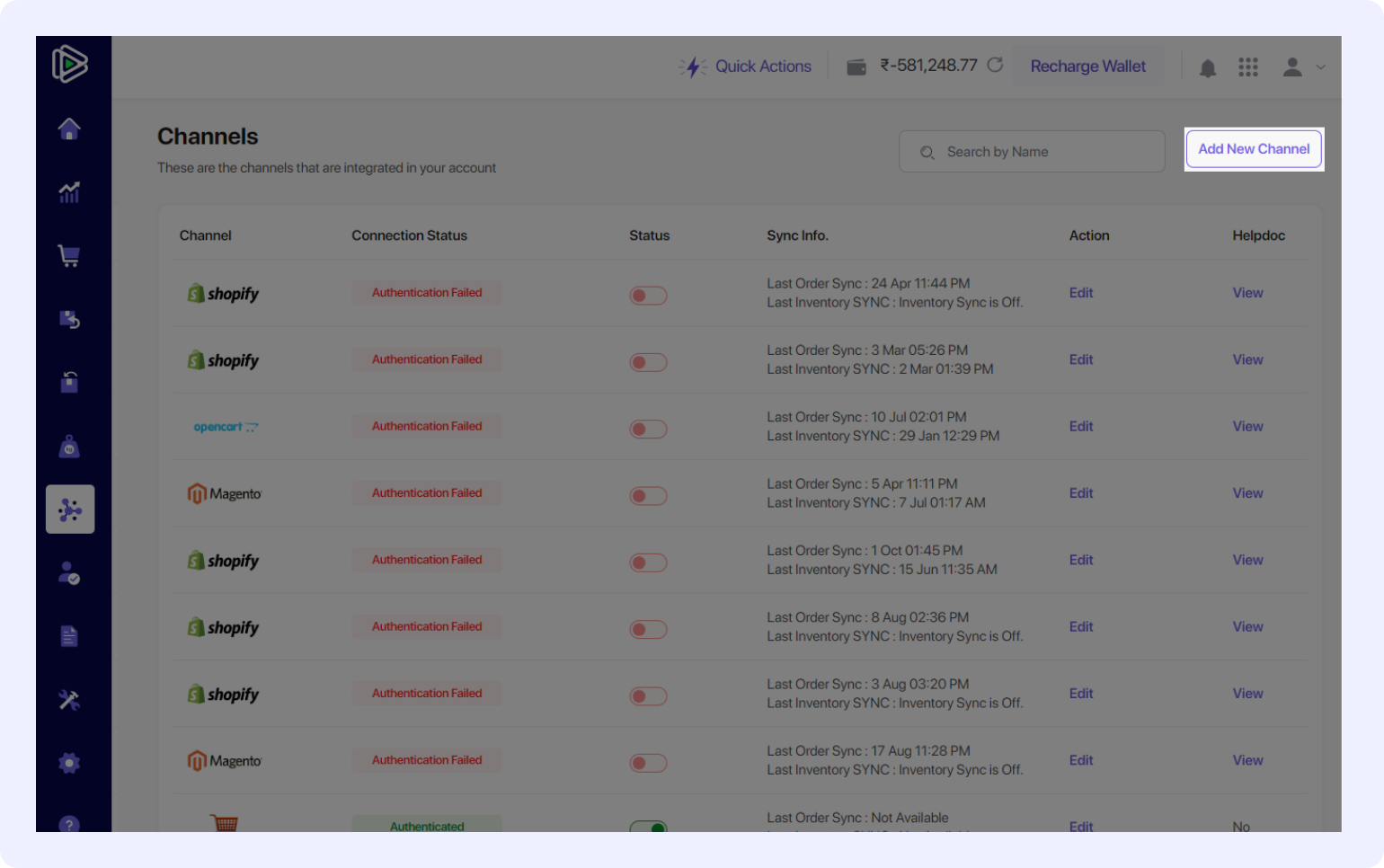Open the shopping cart orders icon
Viewport: 1384px width, 868px height.
69,256
